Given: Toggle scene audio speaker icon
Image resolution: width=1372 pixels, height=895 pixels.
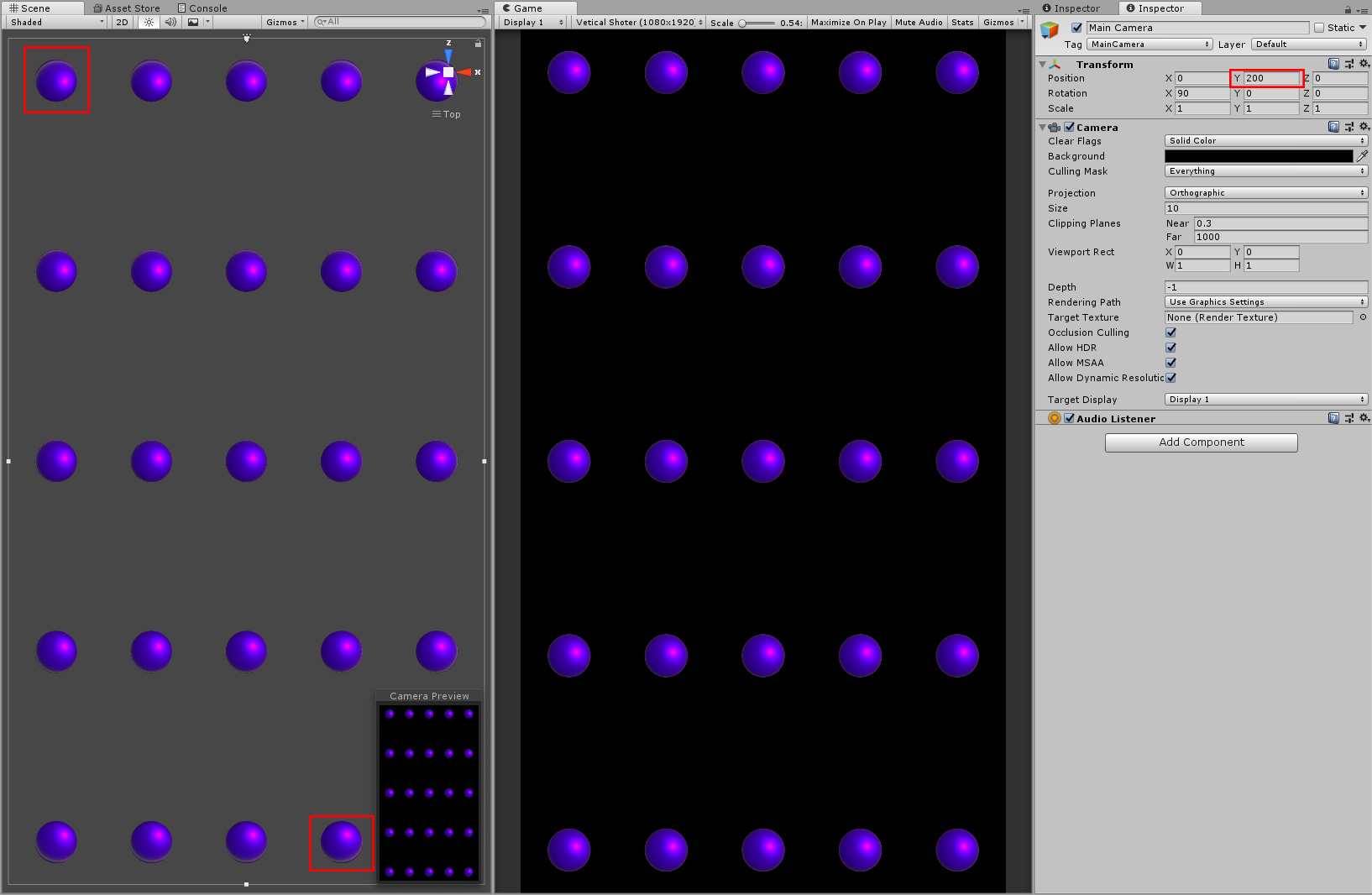Looking at the screenshot, I should (x=170, y=22).
